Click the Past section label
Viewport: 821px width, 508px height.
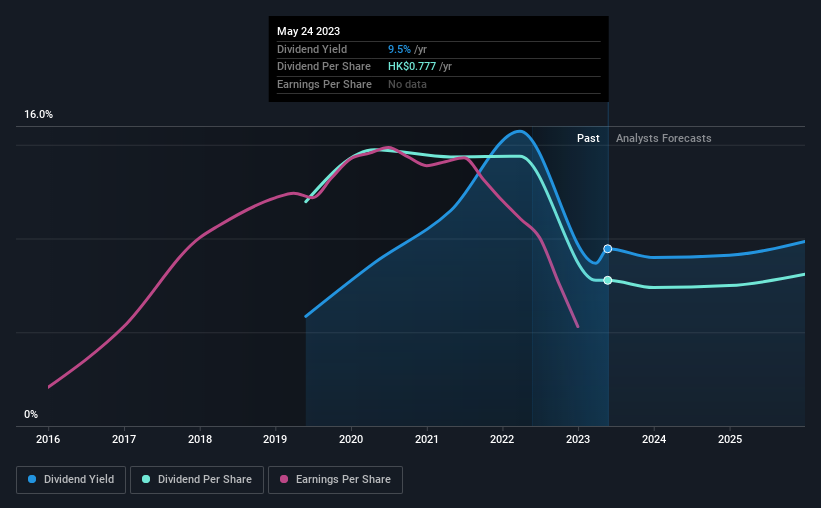click(588, 138)
